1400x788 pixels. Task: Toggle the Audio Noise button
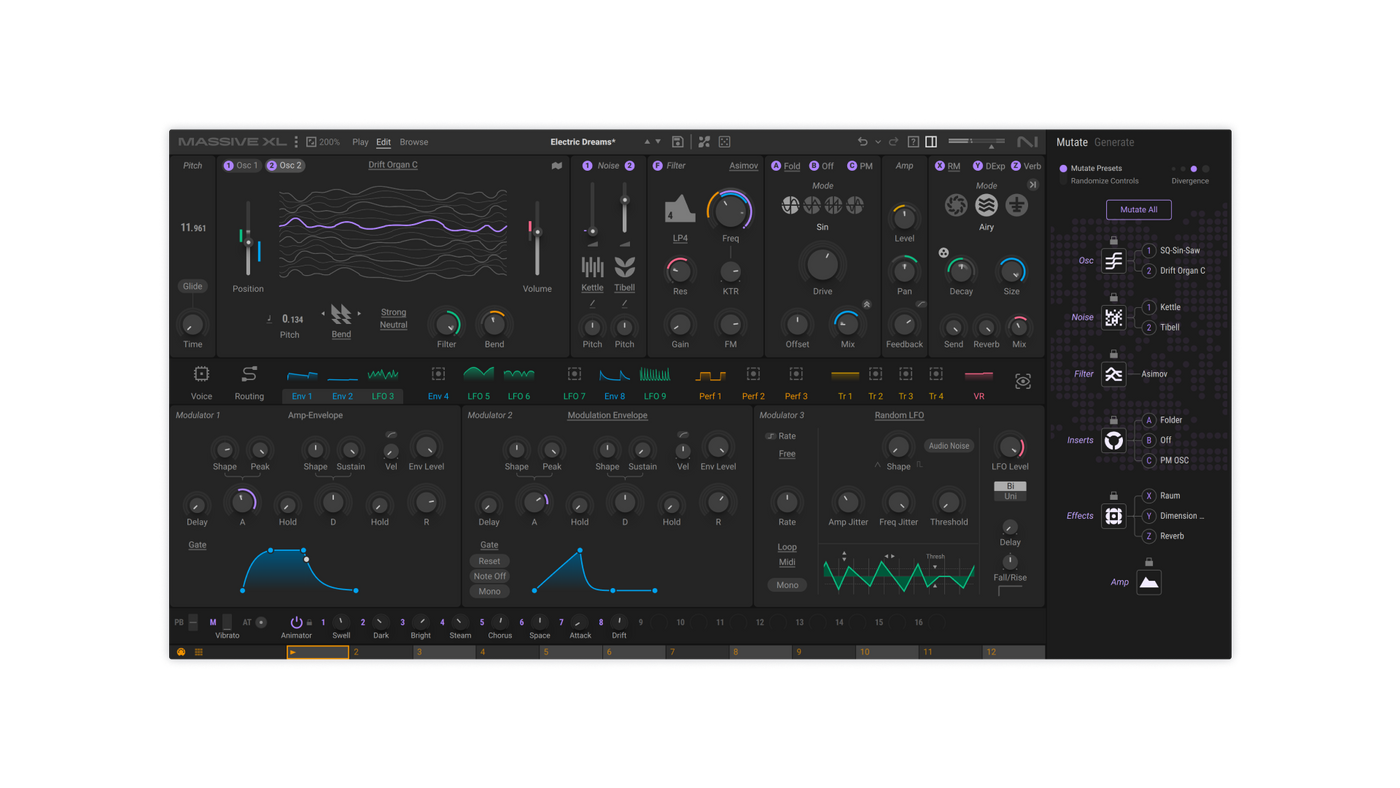tap(948, 446)
